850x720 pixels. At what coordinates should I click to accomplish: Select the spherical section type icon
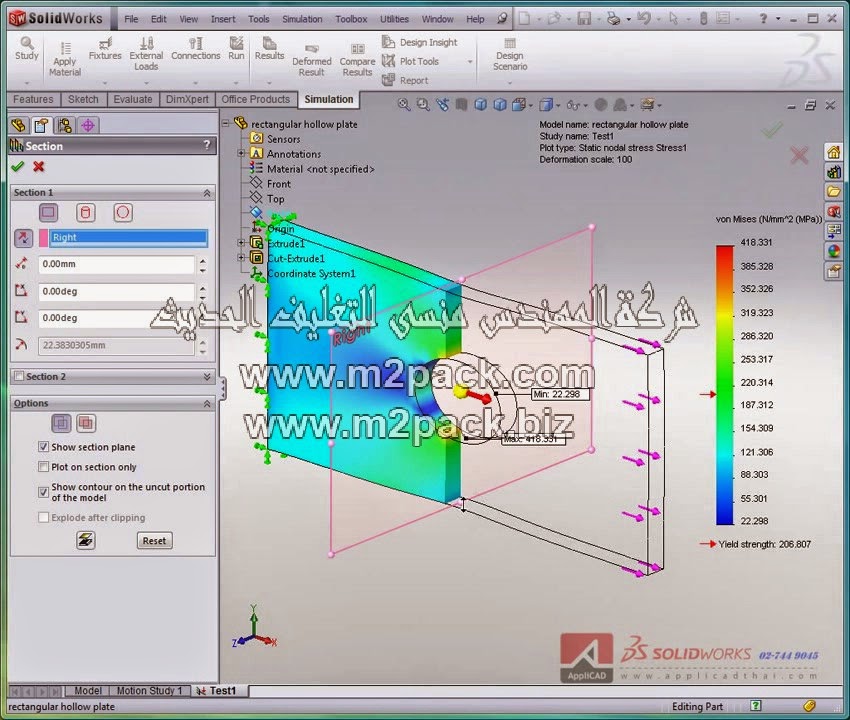pos(123,213)
